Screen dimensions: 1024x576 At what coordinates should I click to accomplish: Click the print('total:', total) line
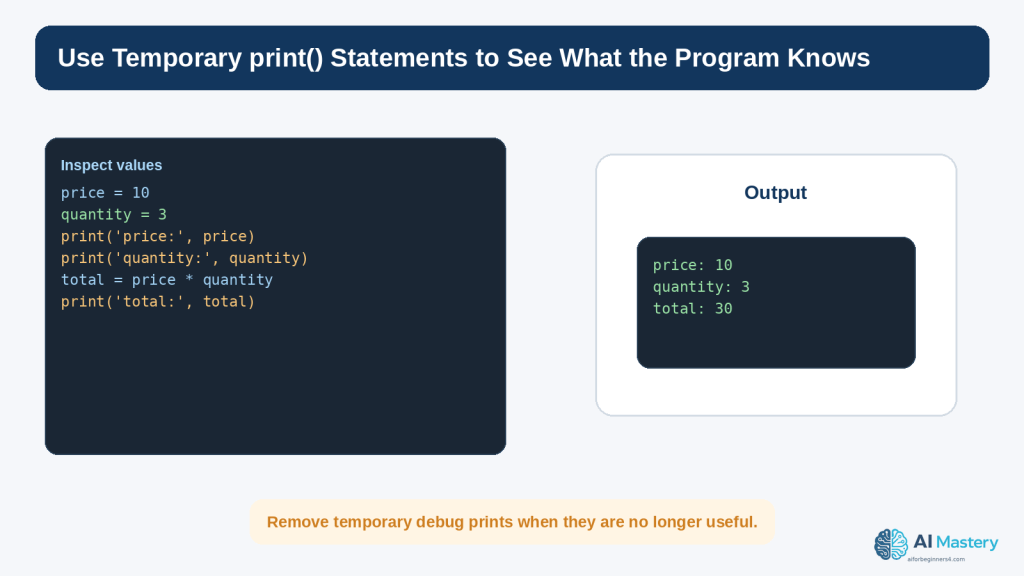[158, 302]
